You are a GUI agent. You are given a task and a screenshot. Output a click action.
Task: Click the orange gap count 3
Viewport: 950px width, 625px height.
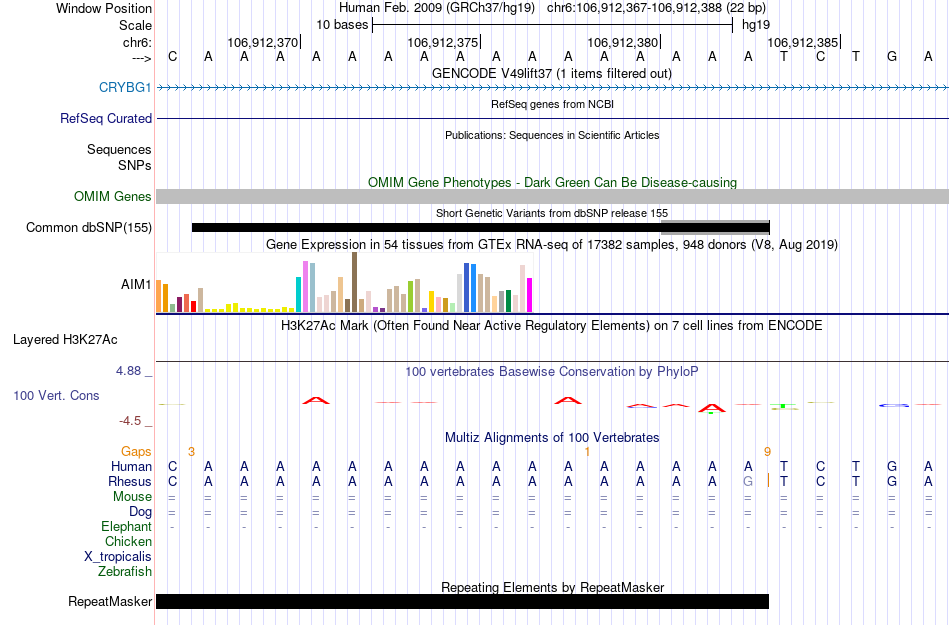tap(191, 452)
